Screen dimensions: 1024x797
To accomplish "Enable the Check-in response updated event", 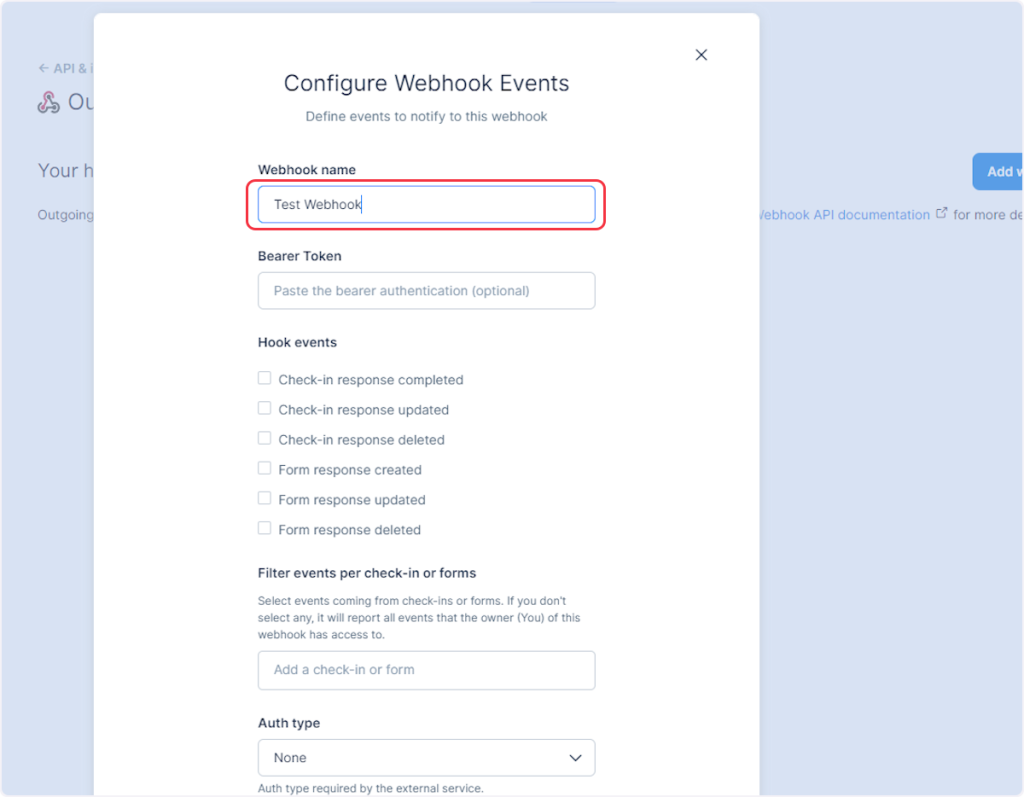I will tap(265, 409).
